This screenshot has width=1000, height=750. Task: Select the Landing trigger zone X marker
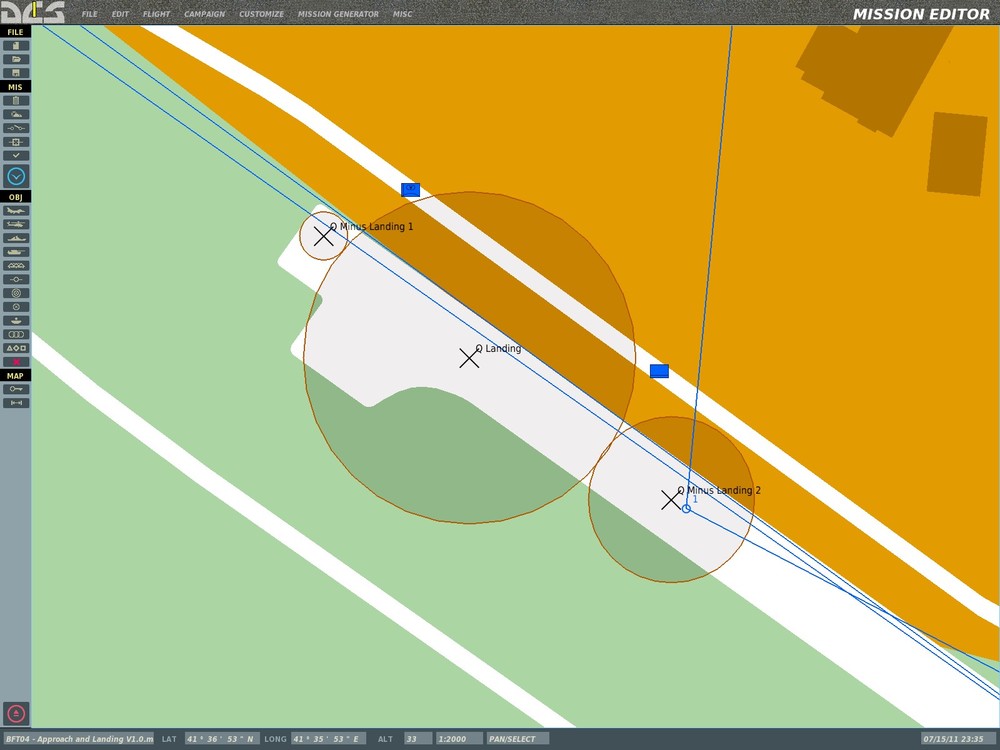click(x=469, y=358)
